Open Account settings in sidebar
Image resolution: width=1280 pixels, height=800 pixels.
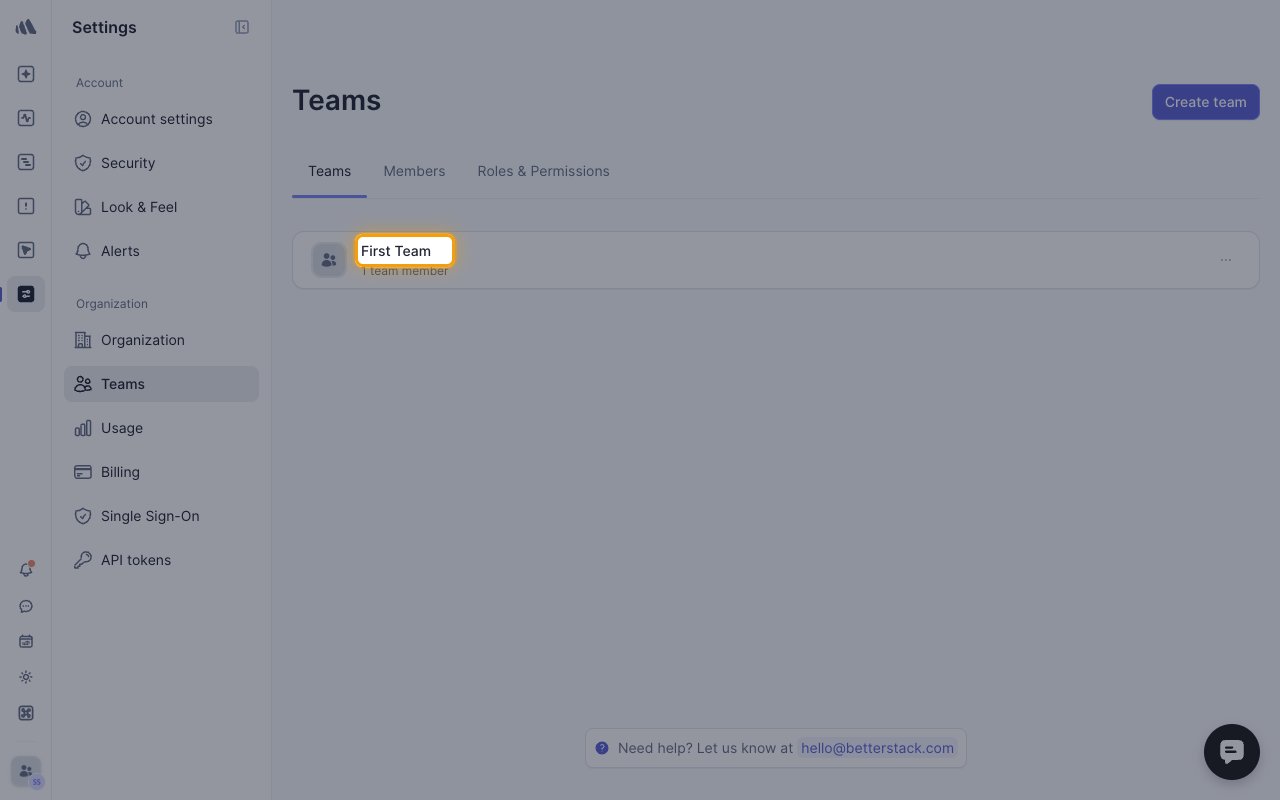click(161, 119)
